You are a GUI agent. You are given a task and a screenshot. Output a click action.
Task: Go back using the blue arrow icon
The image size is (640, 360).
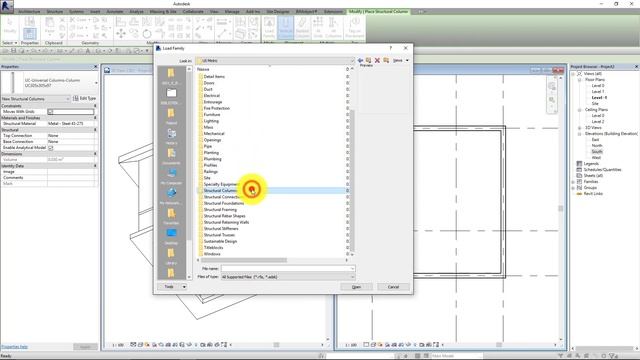pyautogui.click(x=360, y=60)
